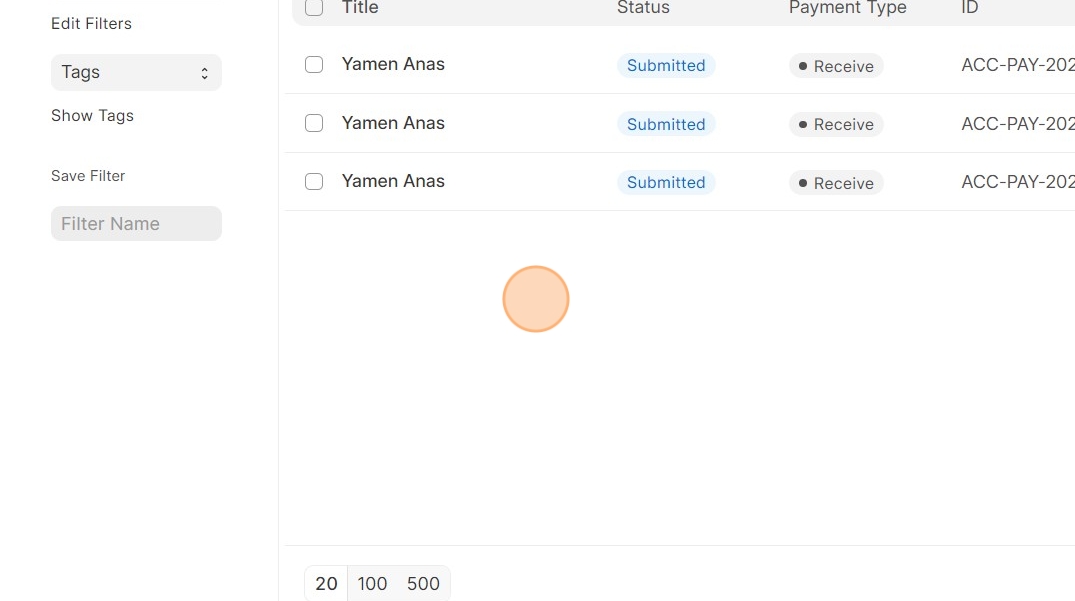Click the Edit Filters link

coord(91,23)
